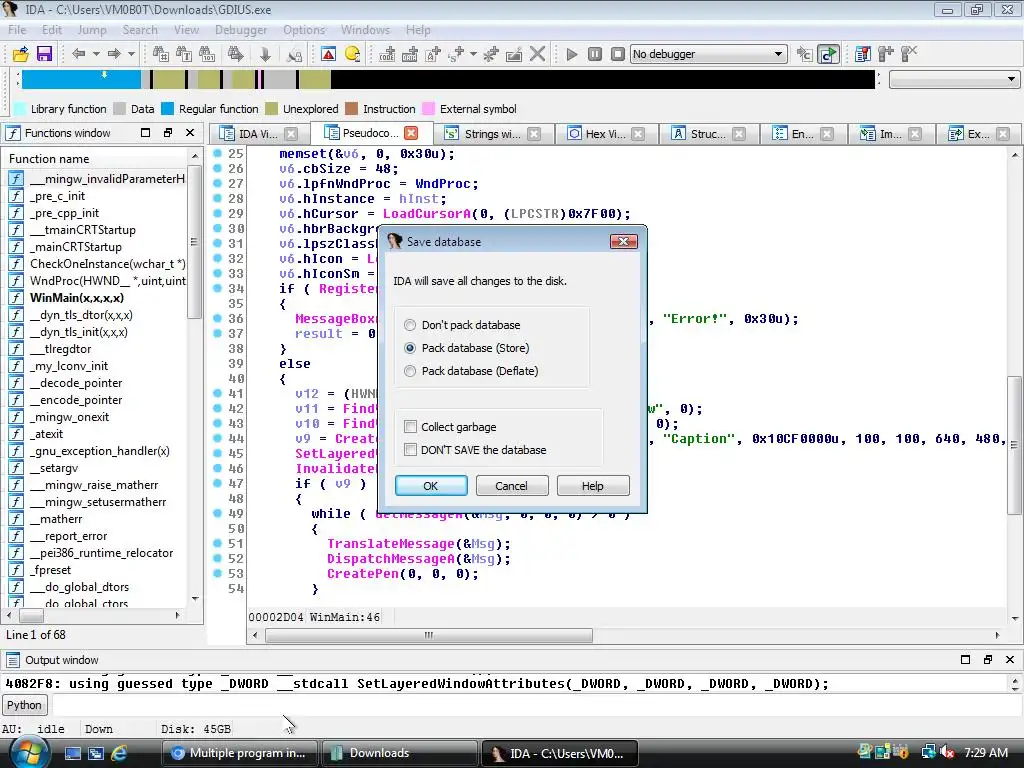
Task: Click the X undefine toolbar icon
Action: (x=537, y=54)
